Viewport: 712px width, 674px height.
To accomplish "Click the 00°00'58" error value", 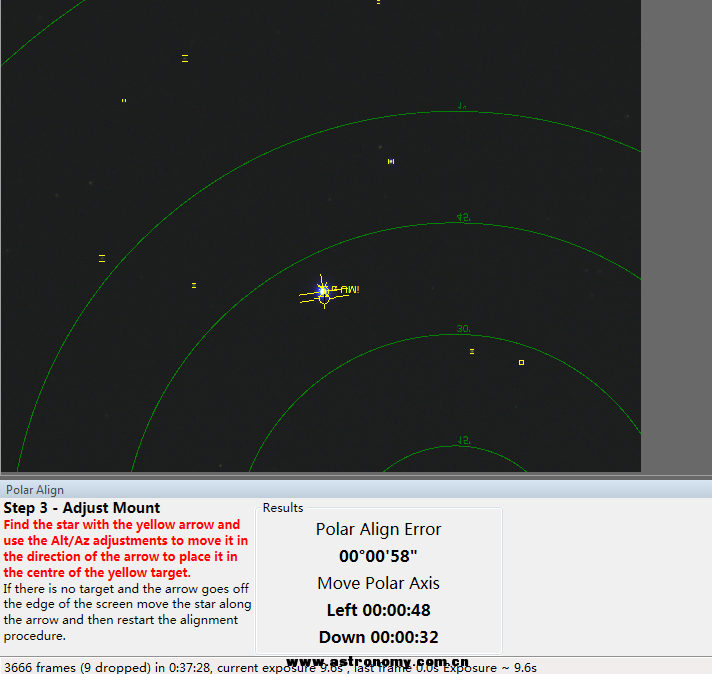I will point(378,556).
